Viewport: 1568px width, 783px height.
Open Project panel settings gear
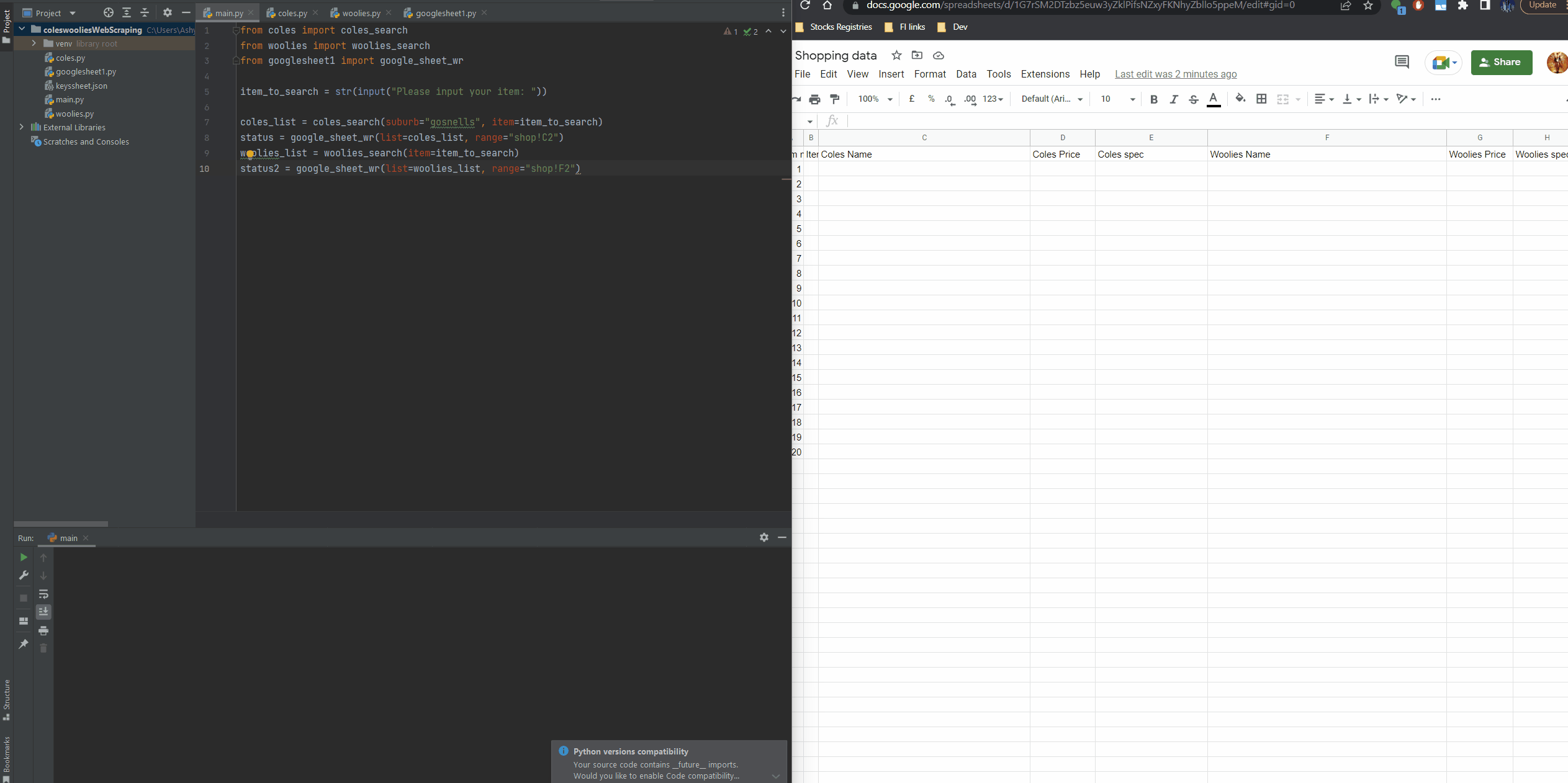pos(168,12)
